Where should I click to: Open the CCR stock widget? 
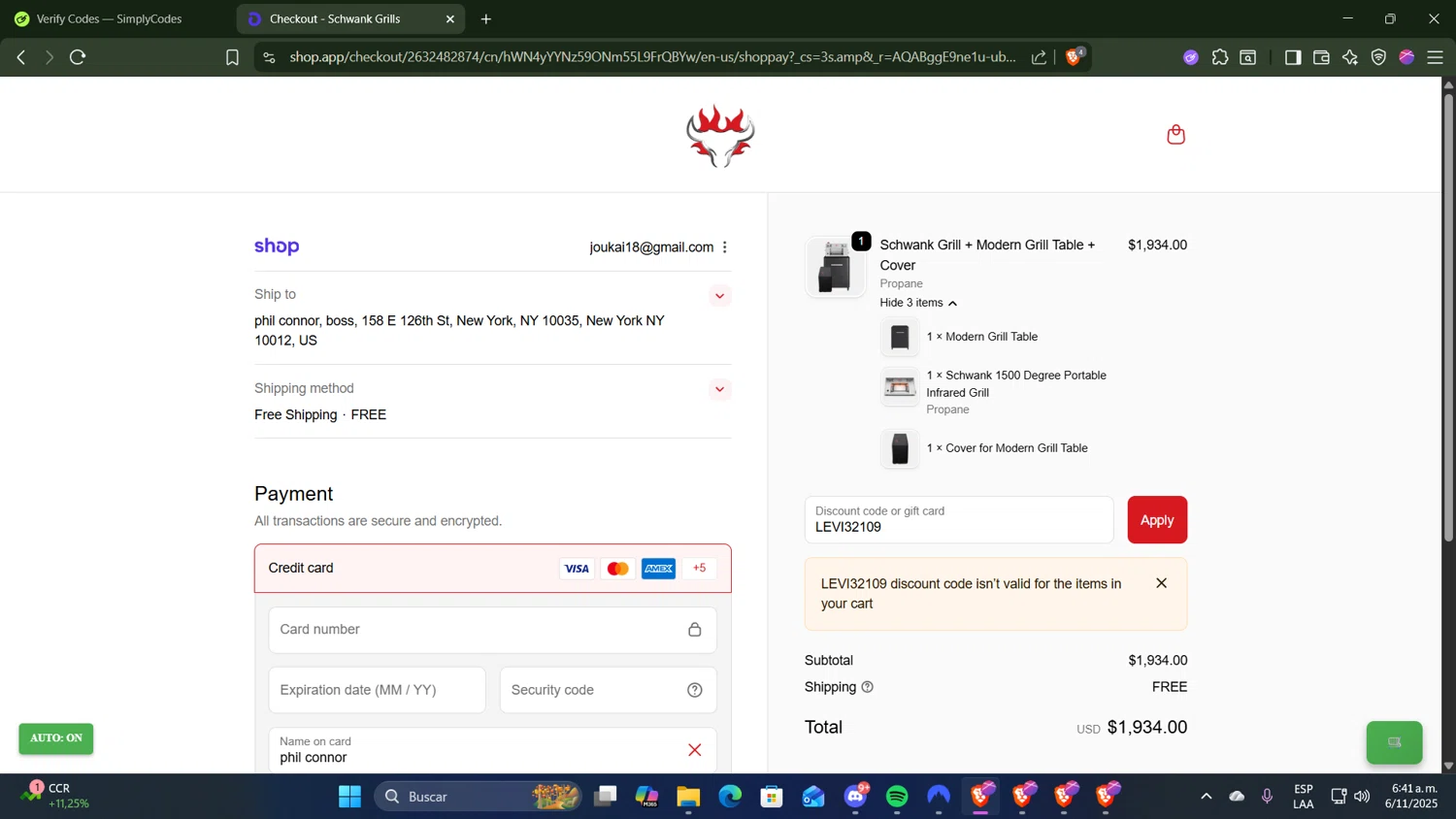(56, 796)
